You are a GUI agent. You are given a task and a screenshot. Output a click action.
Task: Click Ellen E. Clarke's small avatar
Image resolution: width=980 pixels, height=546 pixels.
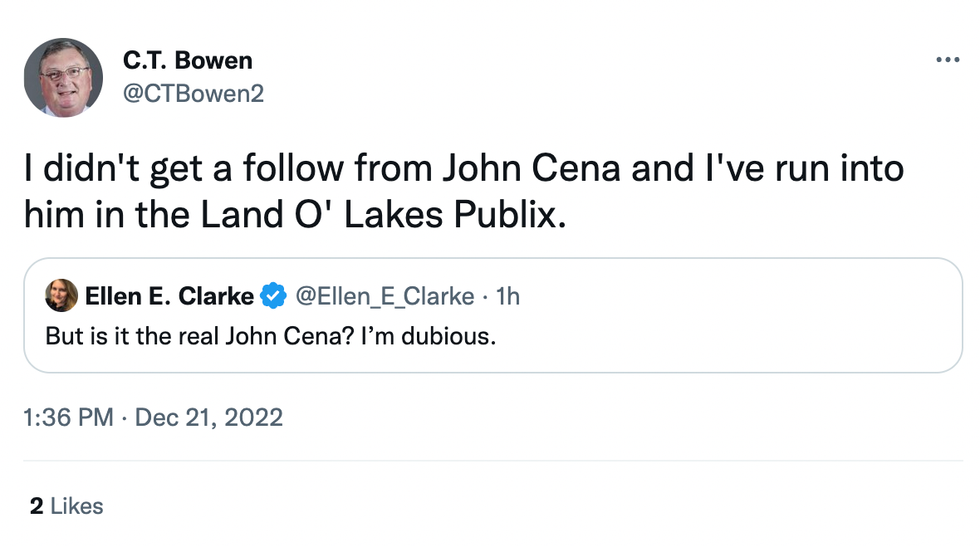[62, 296]
